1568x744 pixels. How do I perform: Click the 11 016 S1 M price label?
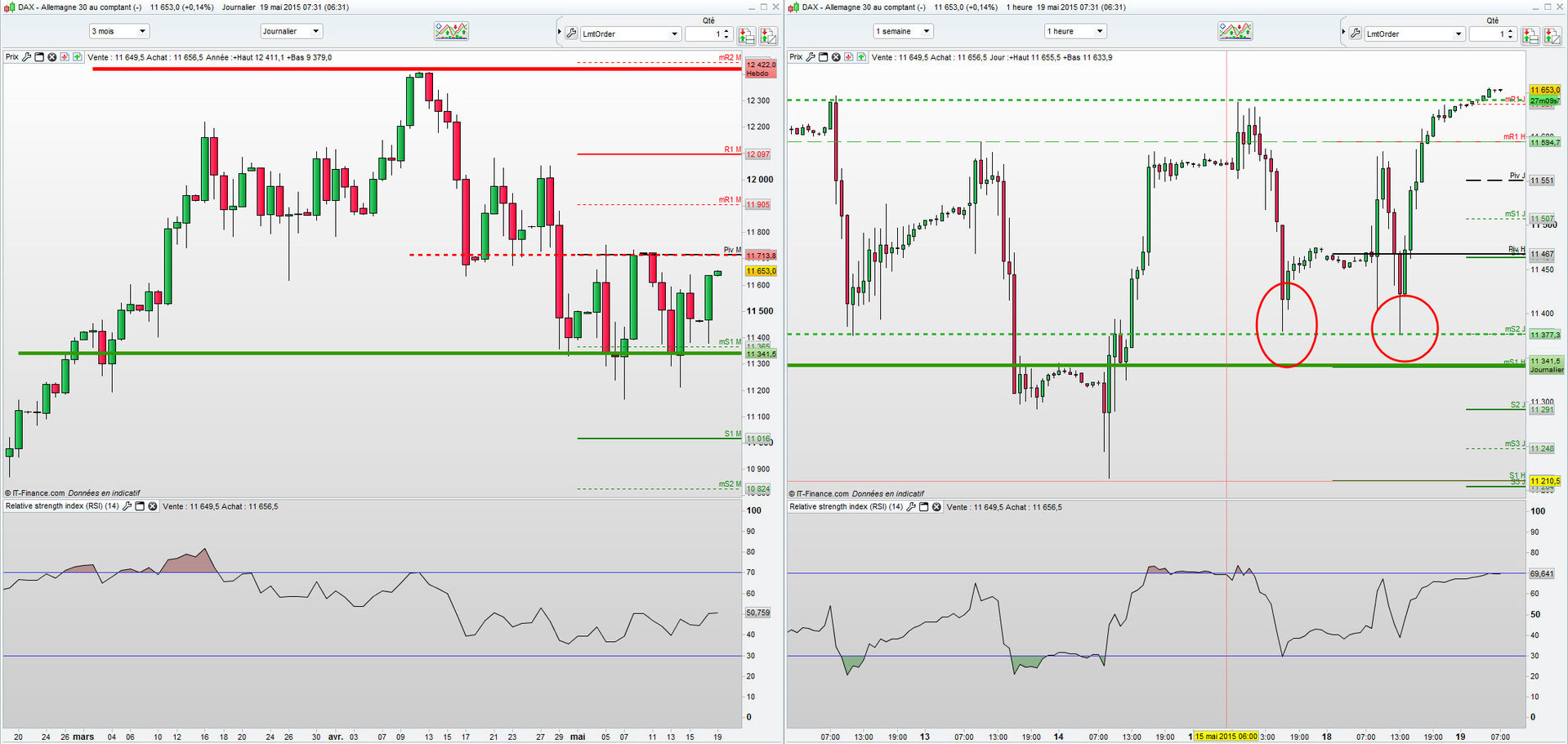coord(758,439)
